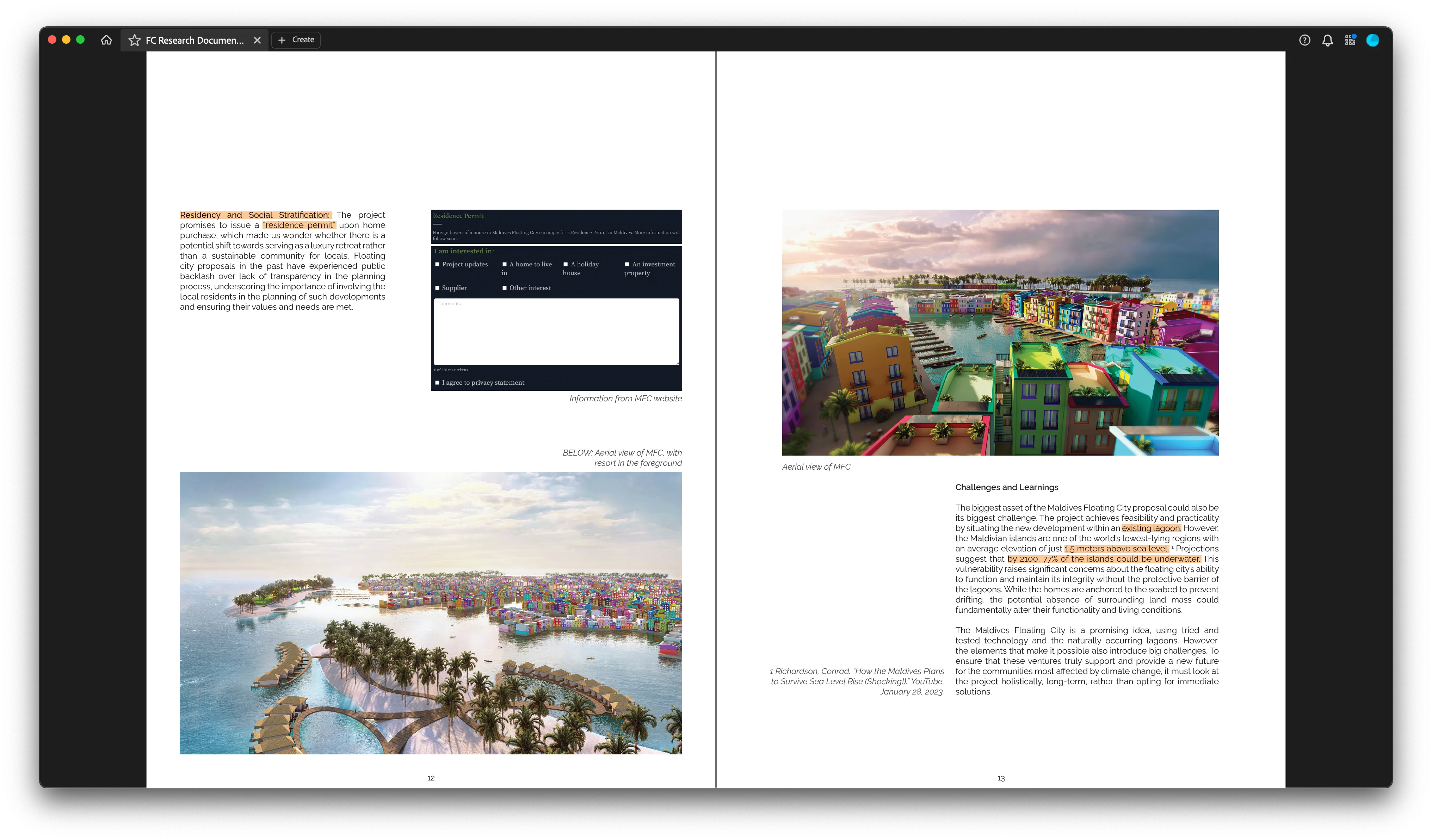
Task: Click the 'Supplier' checkbox in the form image
Action: [x=438, y=288]
